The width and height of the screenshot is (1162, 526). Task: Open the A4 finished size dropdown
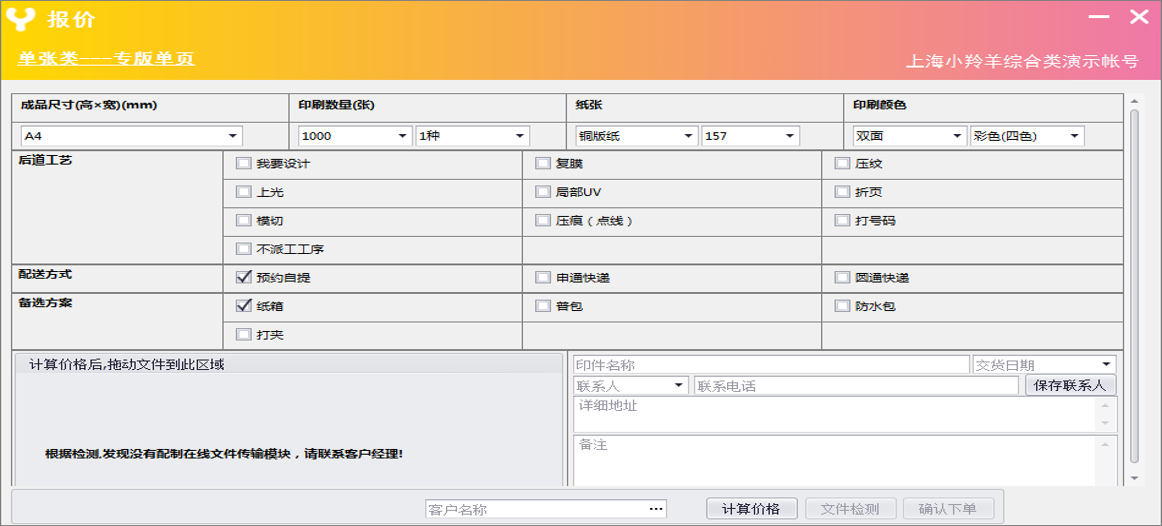tap(233, 136)
